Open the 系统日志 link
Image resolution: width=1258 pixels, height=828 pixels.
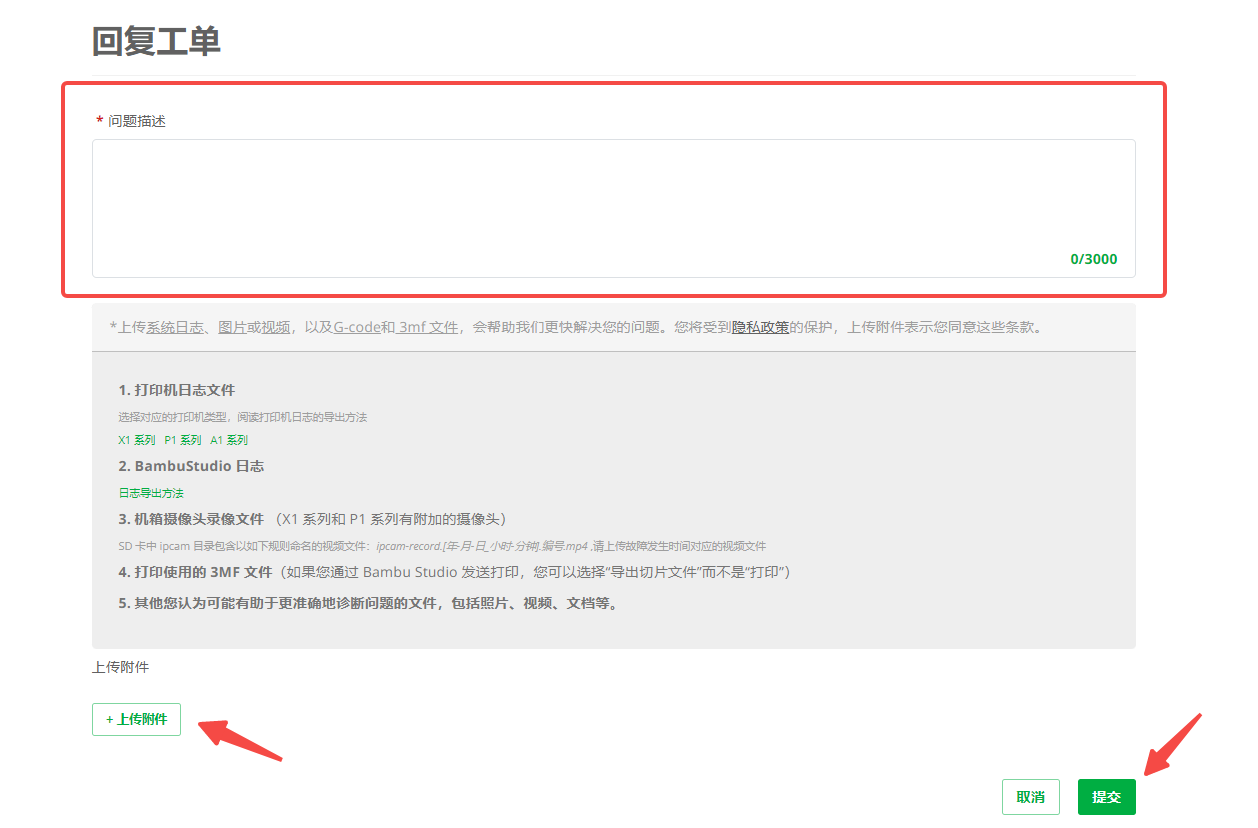[176, 327]
